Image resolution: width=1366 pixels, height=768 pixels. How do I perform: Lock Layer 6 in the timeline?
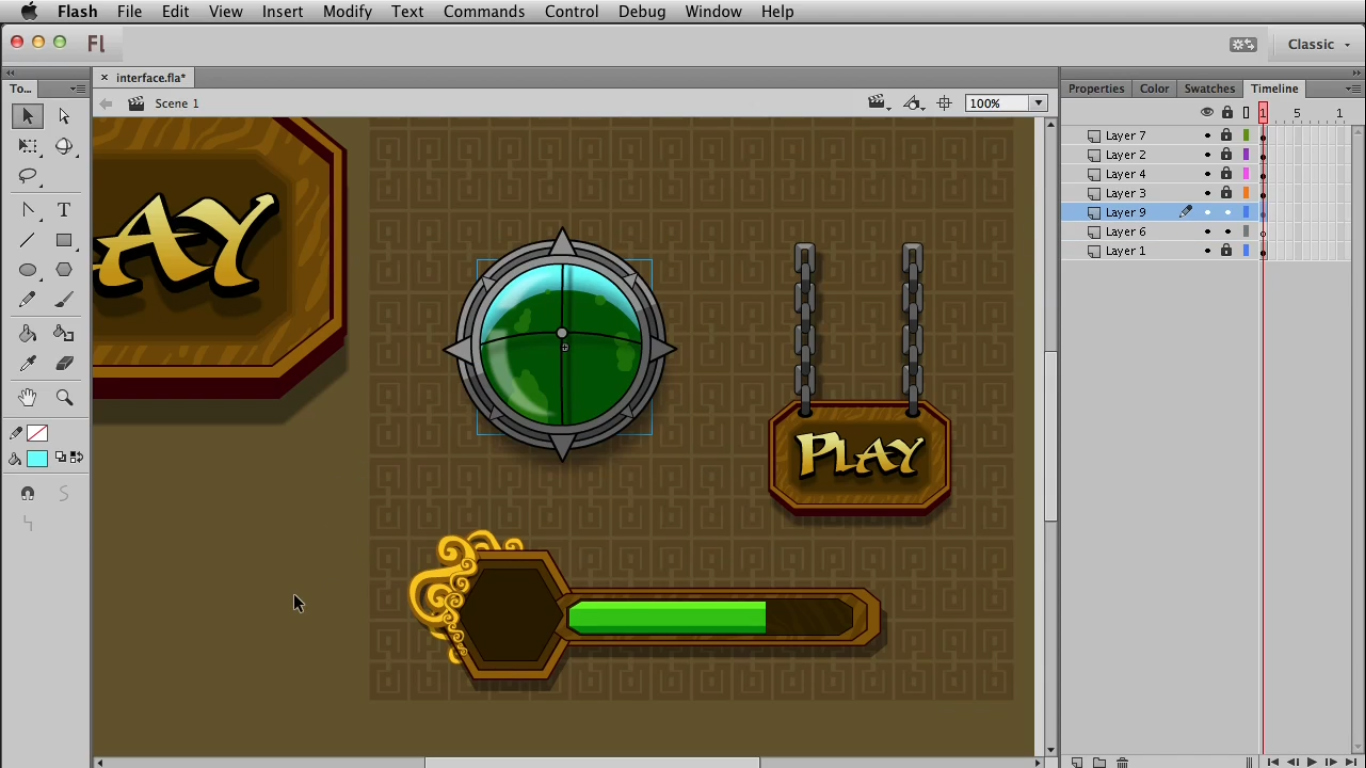1226,231
